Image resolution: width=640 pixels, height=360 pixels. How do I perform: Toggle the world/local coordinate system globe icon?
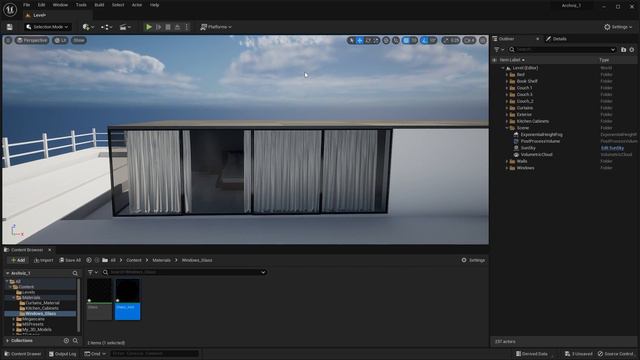point(386,40)
